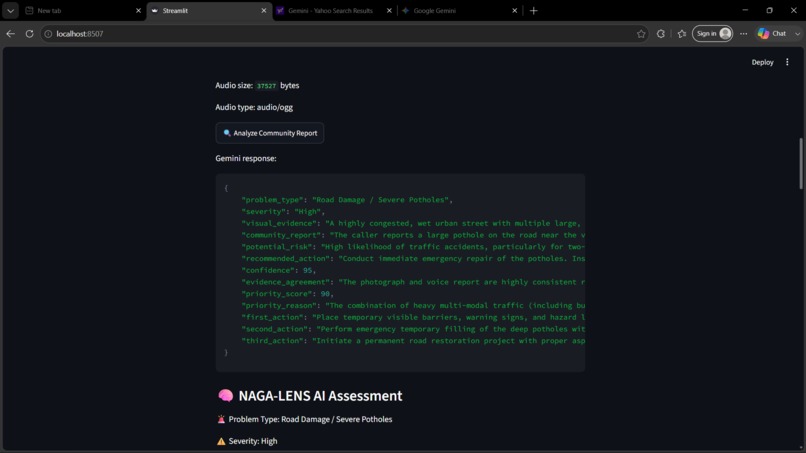
Task: Click the "problem_type" JSON line
Action: (347, 200)
